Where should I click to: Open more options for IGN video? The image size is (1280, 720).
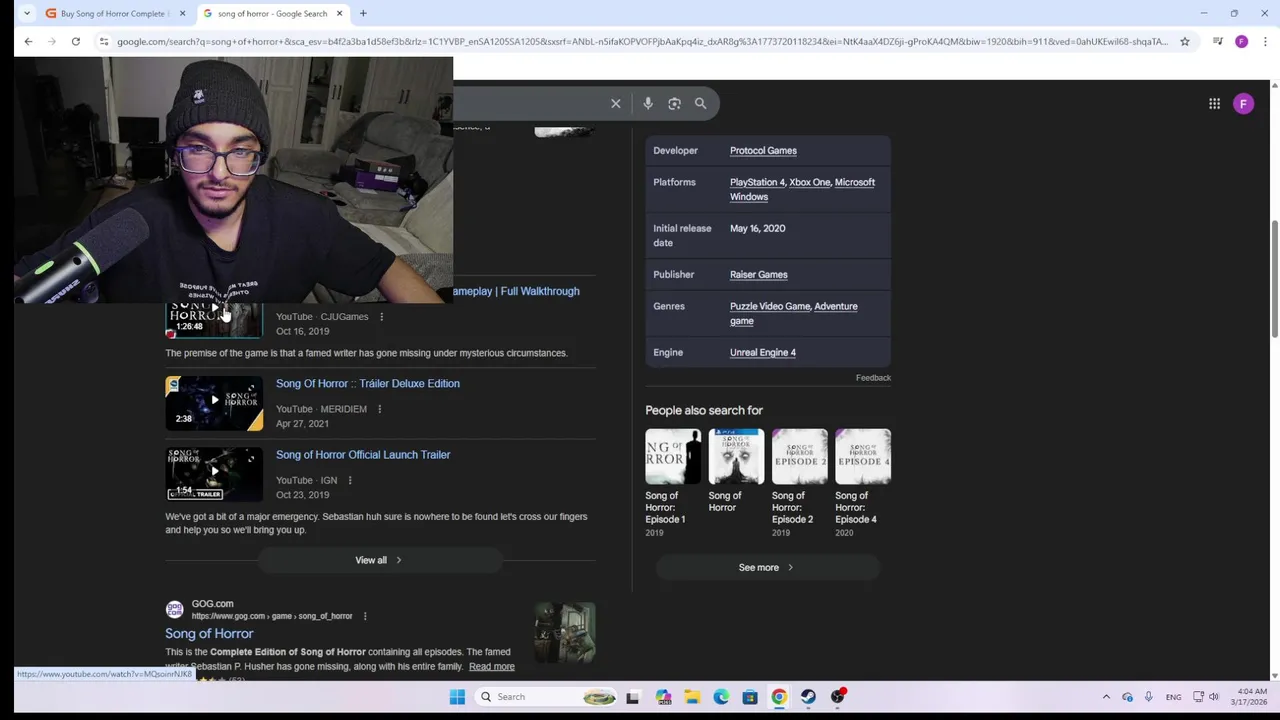point(350,480)
